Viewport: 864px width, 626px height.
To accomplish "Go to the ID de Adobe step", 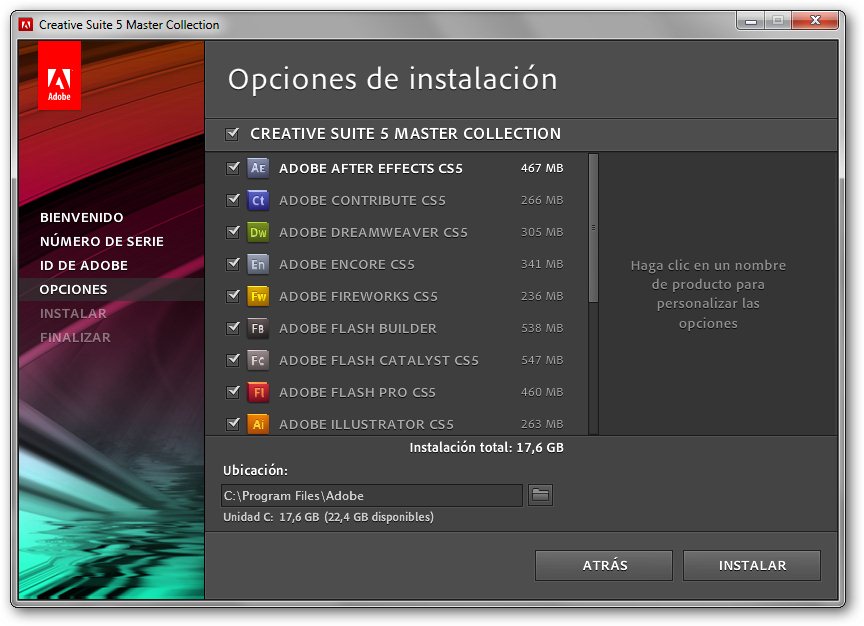I will point(84,265).
